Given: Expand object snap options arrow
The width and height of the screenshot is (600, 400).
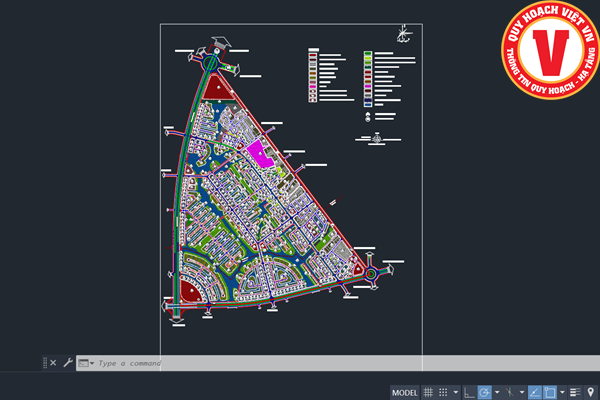Looking at the screenshot, I should click(561, 392).
